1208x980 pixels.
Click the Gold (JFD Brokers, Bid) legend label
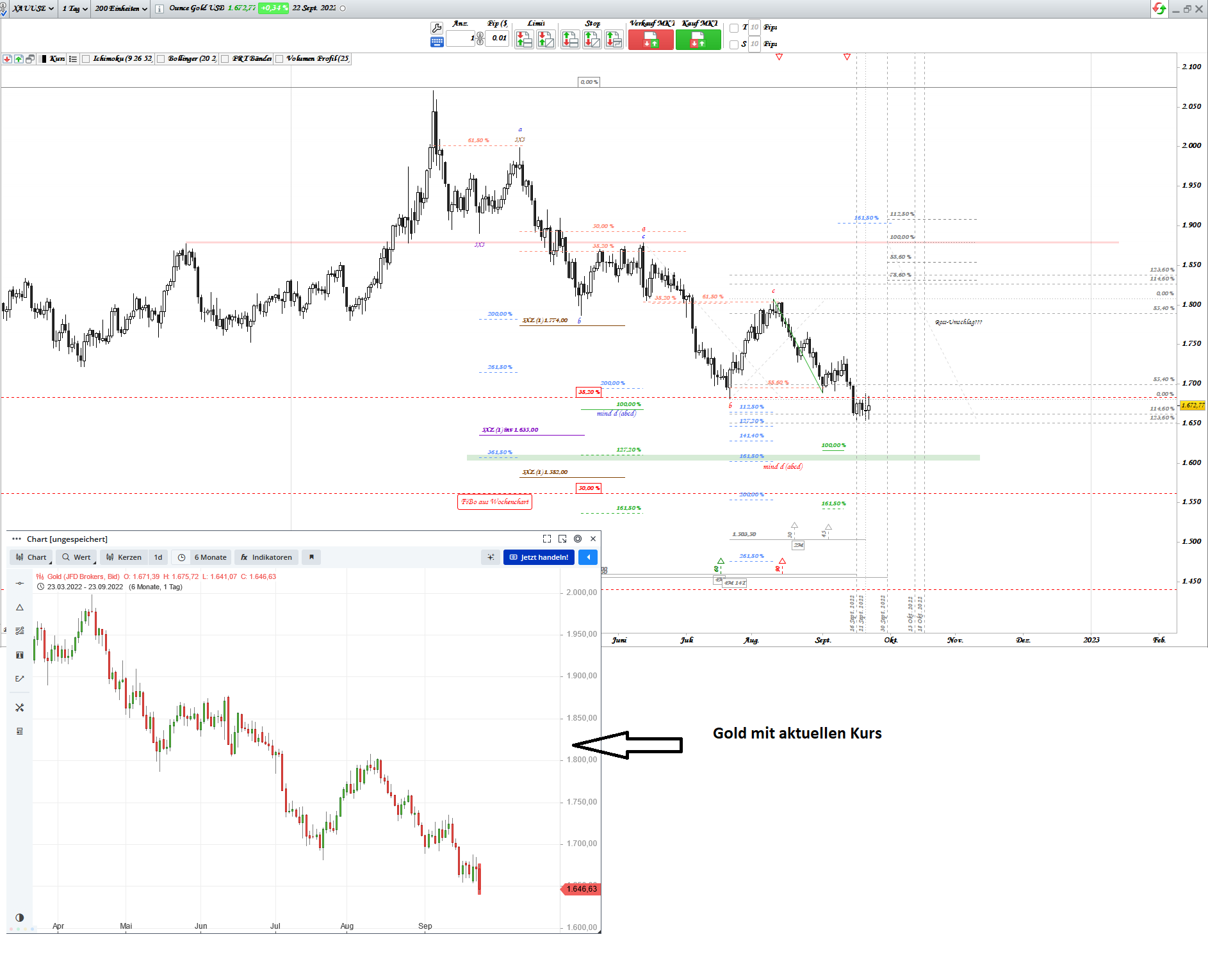83,576
